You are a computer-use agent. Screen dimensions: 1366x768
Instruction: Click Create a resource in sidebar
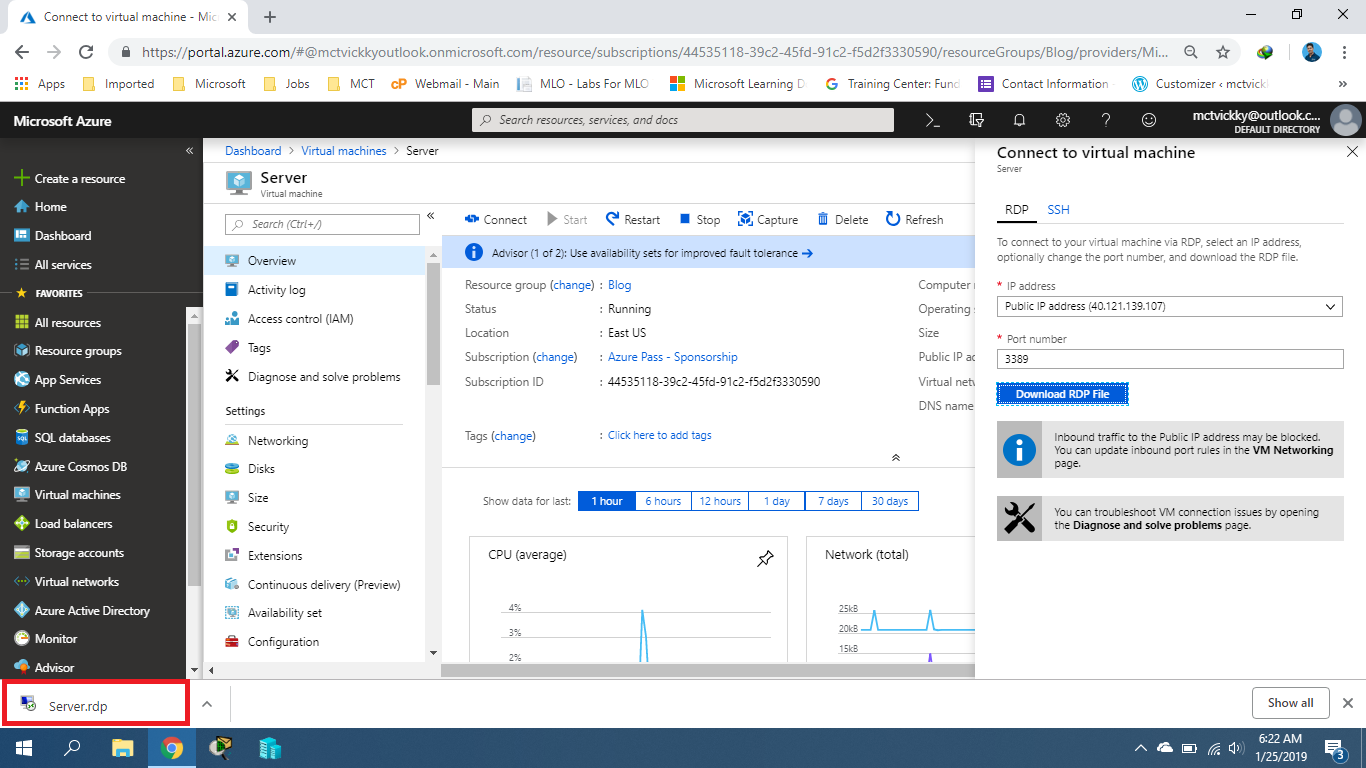[x=70, y=179]
